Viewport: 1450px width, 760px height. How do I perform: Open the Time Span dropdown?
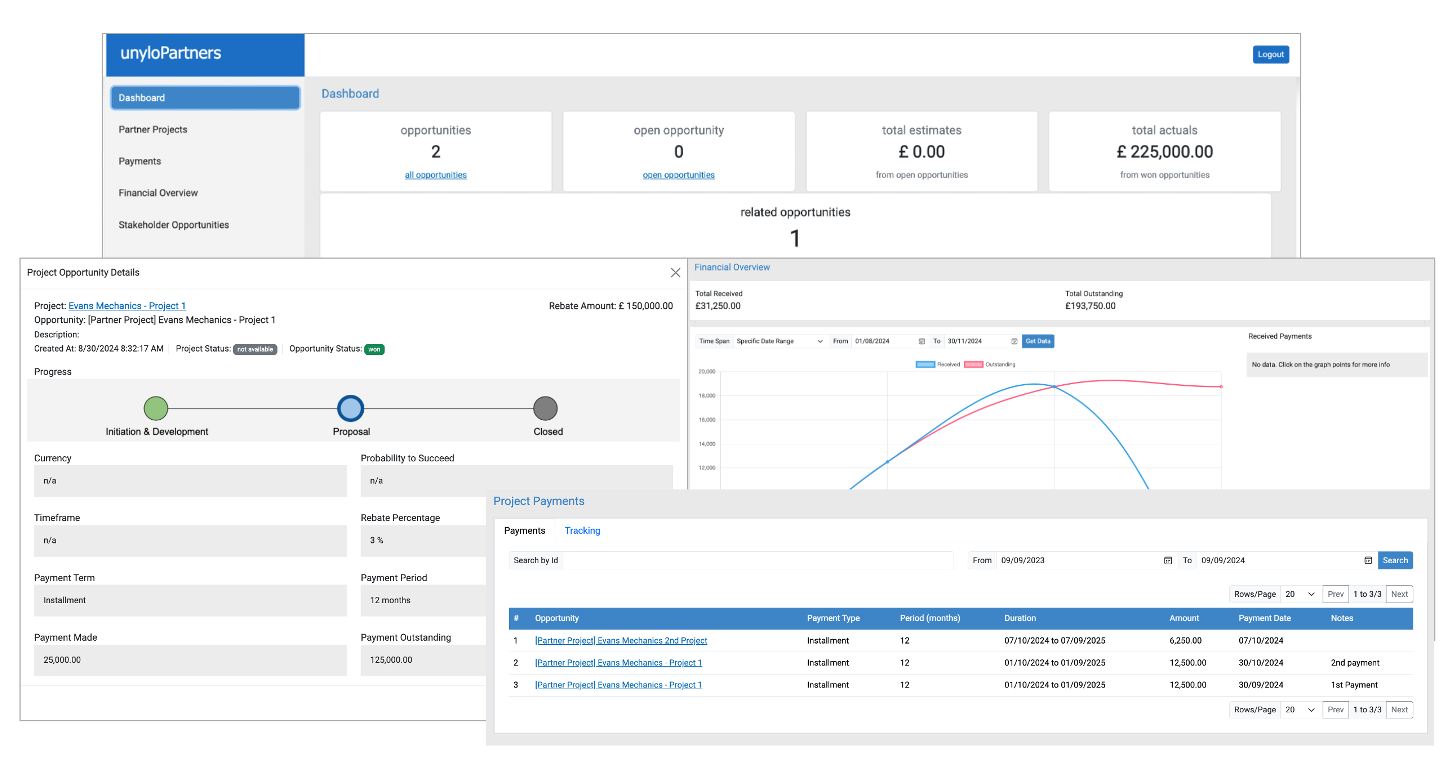pyautogui.click(x=779, y=341)
